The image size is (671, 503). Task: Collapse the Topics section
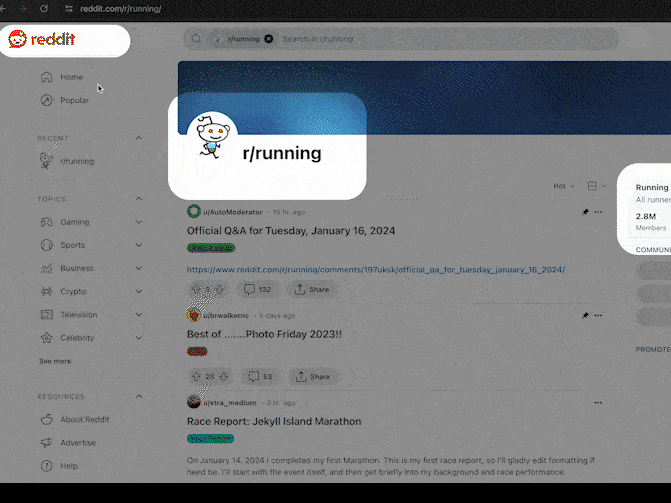[x=138, y=199]
